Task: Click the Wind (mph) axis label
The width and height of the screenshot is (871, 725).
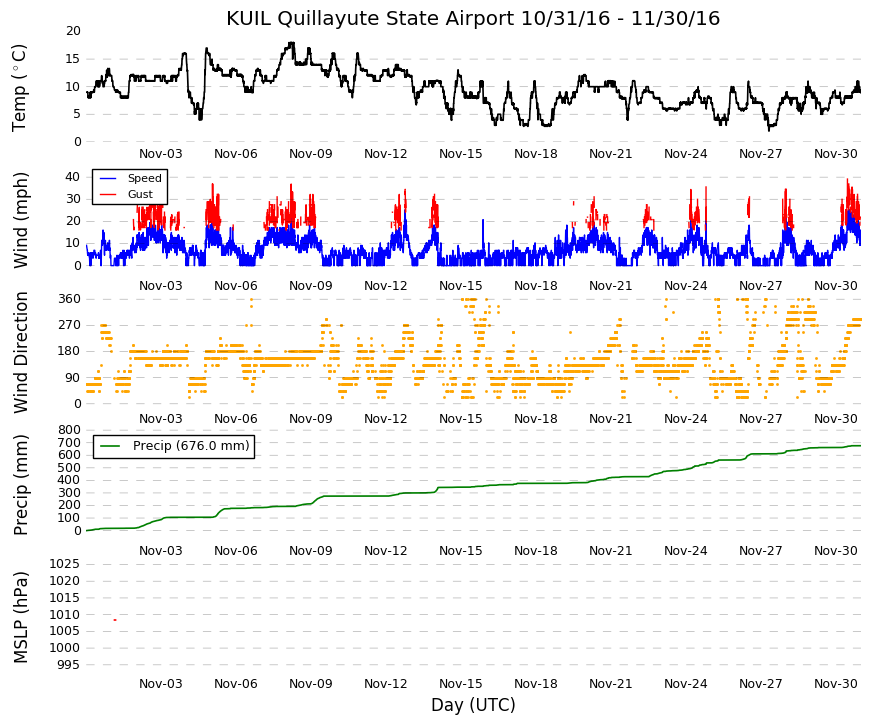Action: click(x=19, y=221)
